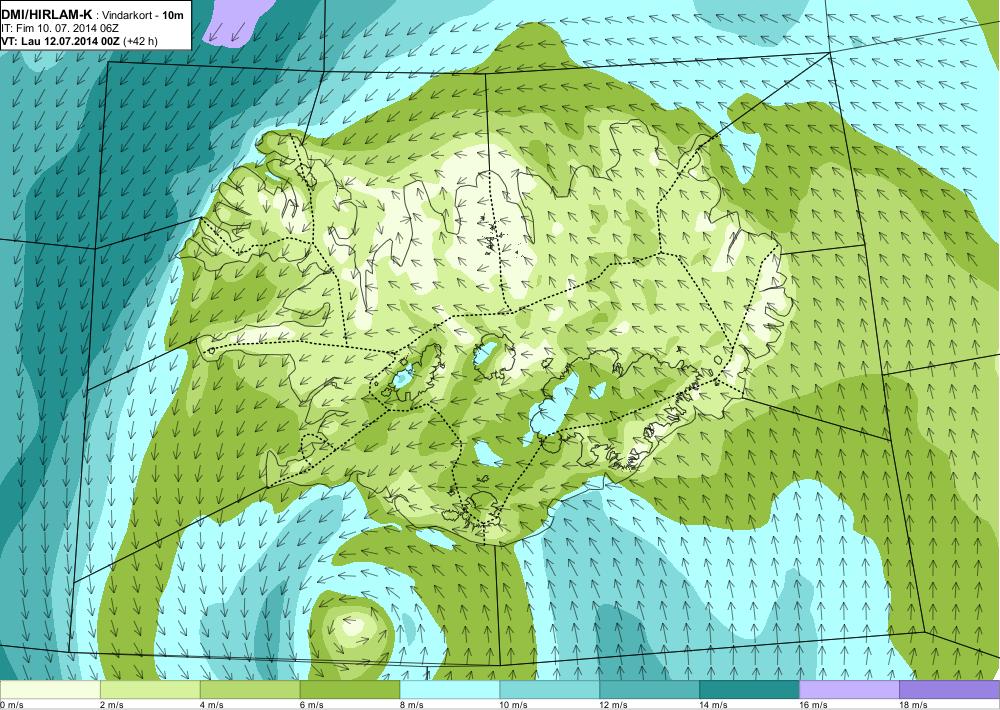Click the '0 m/s' legend label
This screenshot has height=710, width=1000.
tap(11, 704)
